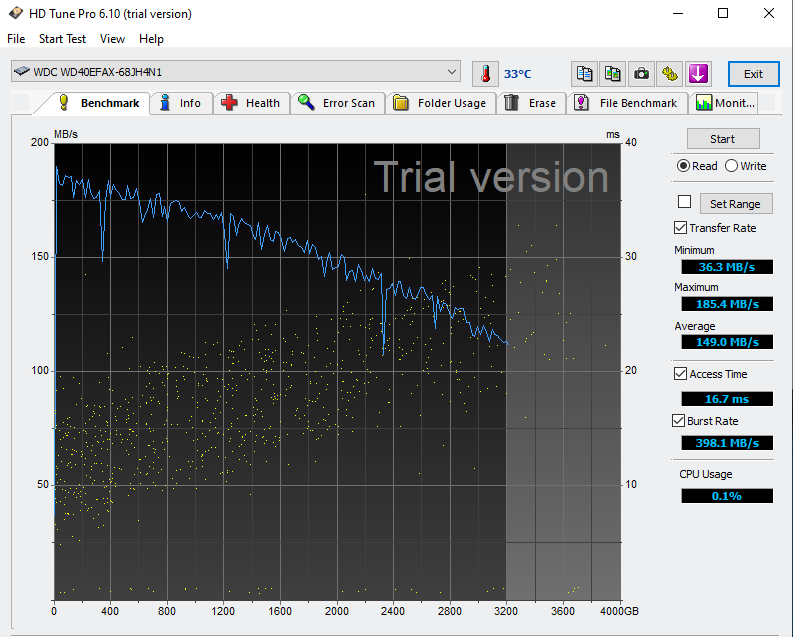
Task: Click the copy screenshot to clipboard icon
Action: tap(613, 74)
